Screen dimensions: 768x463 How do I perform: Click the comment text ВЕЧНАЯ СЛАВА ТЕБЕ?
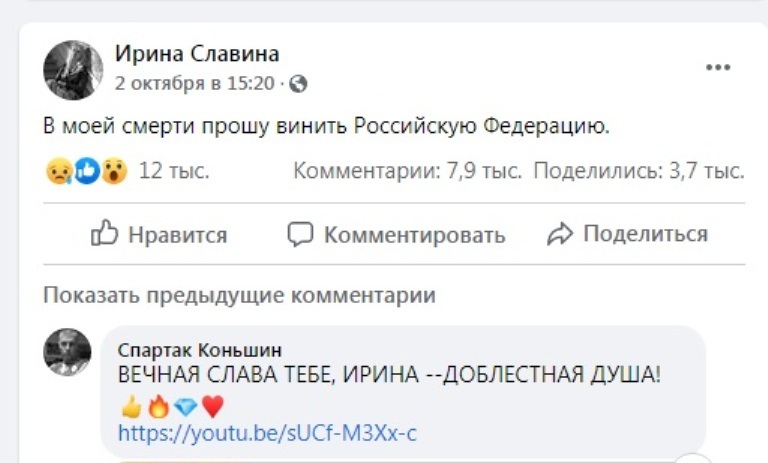click(389, 377)
